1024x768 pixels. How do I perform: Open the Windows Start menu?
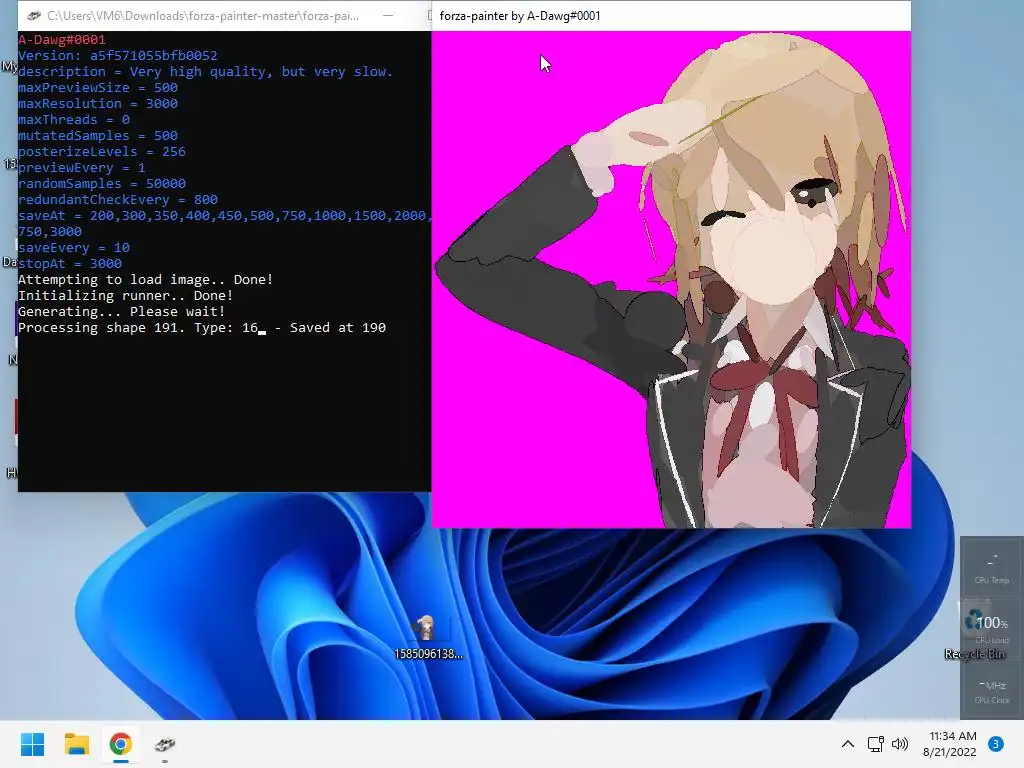click(32, 744)
